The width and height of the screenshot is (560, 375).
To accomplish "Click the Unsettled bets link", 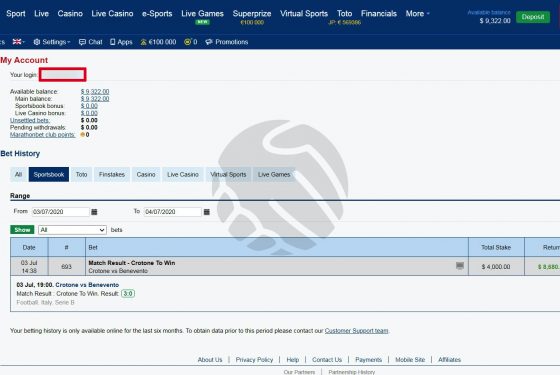I will (x=30, y=120).
